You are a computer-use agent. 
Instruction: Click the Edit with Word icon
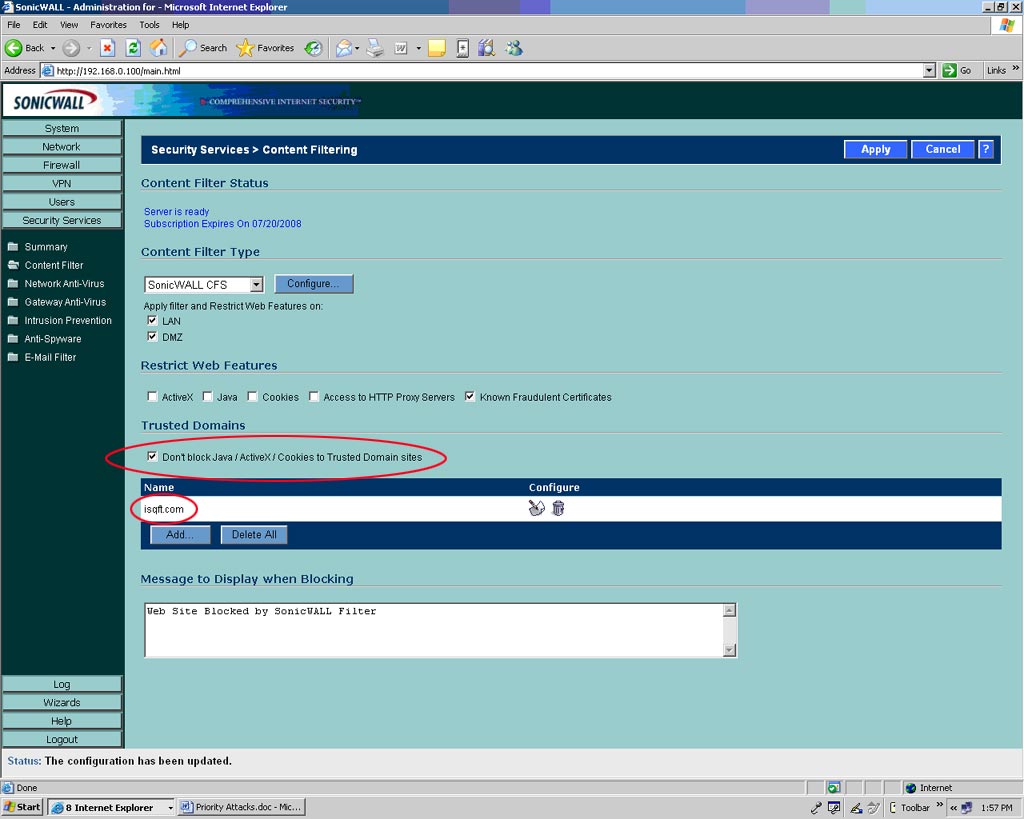[401, 48]
